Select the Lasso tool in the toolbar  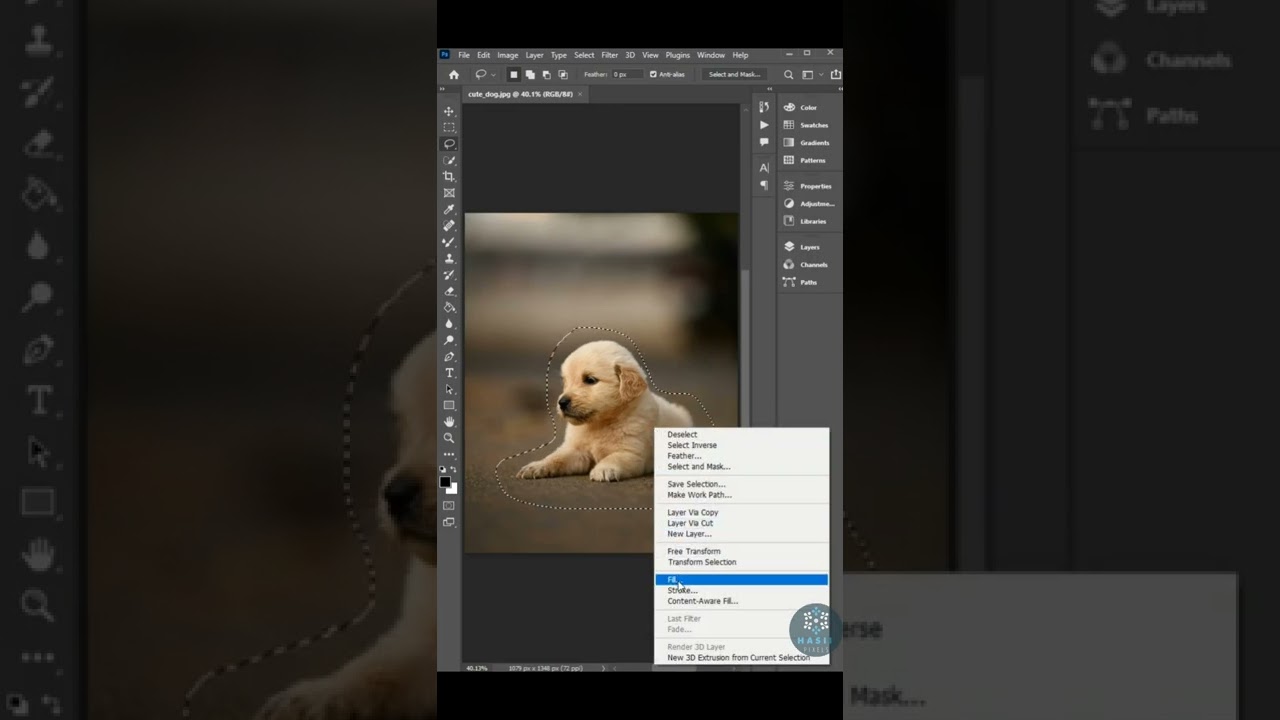[449, 144]
